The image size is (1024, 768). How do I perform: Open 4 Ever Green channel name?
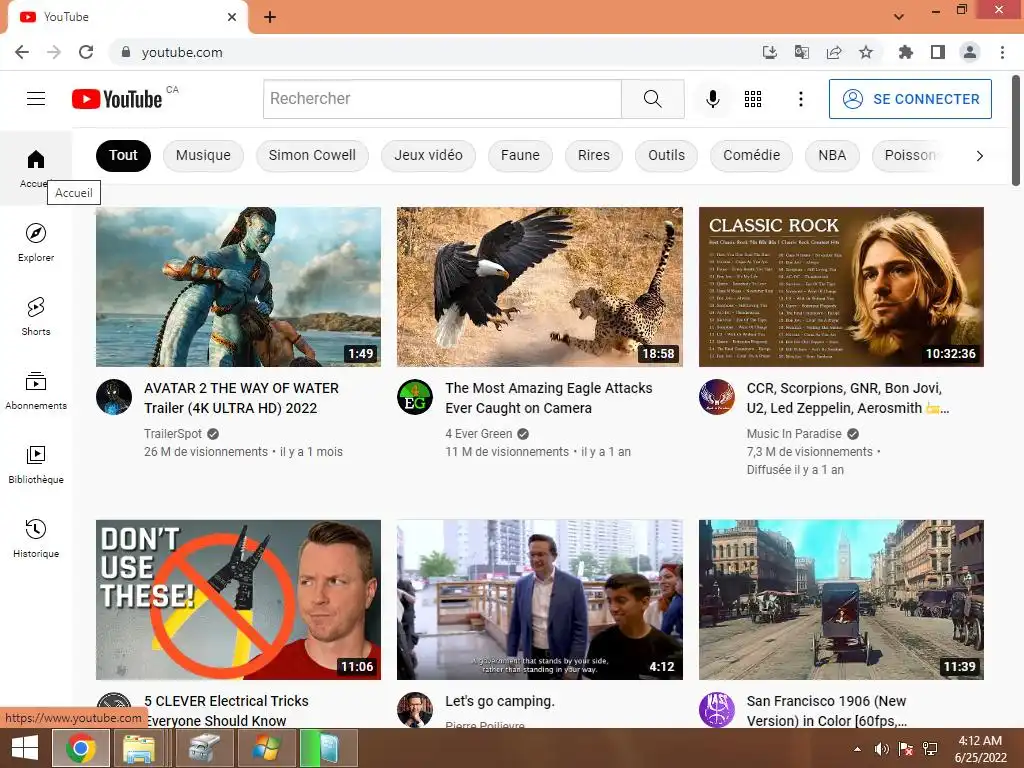point(479,434)
